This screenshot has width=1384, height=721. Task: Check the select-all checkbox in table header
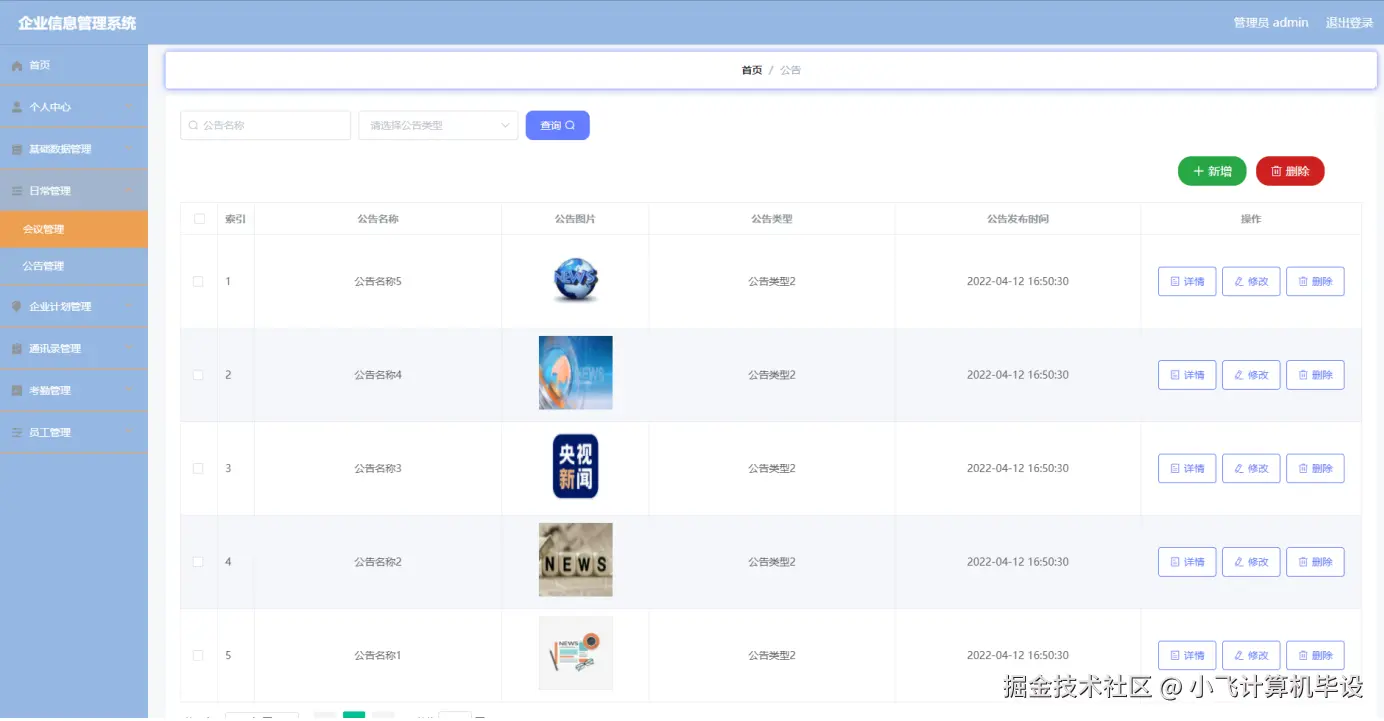coord(199,218)
